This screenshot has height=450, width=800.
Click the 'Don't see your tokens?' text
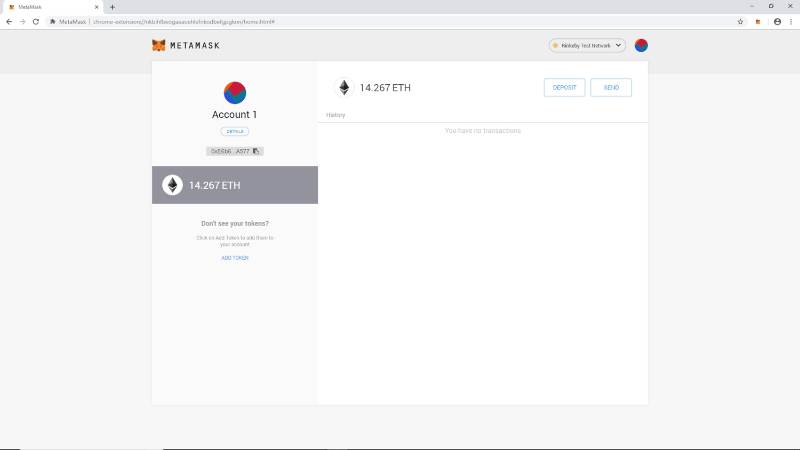click(235, 223)
